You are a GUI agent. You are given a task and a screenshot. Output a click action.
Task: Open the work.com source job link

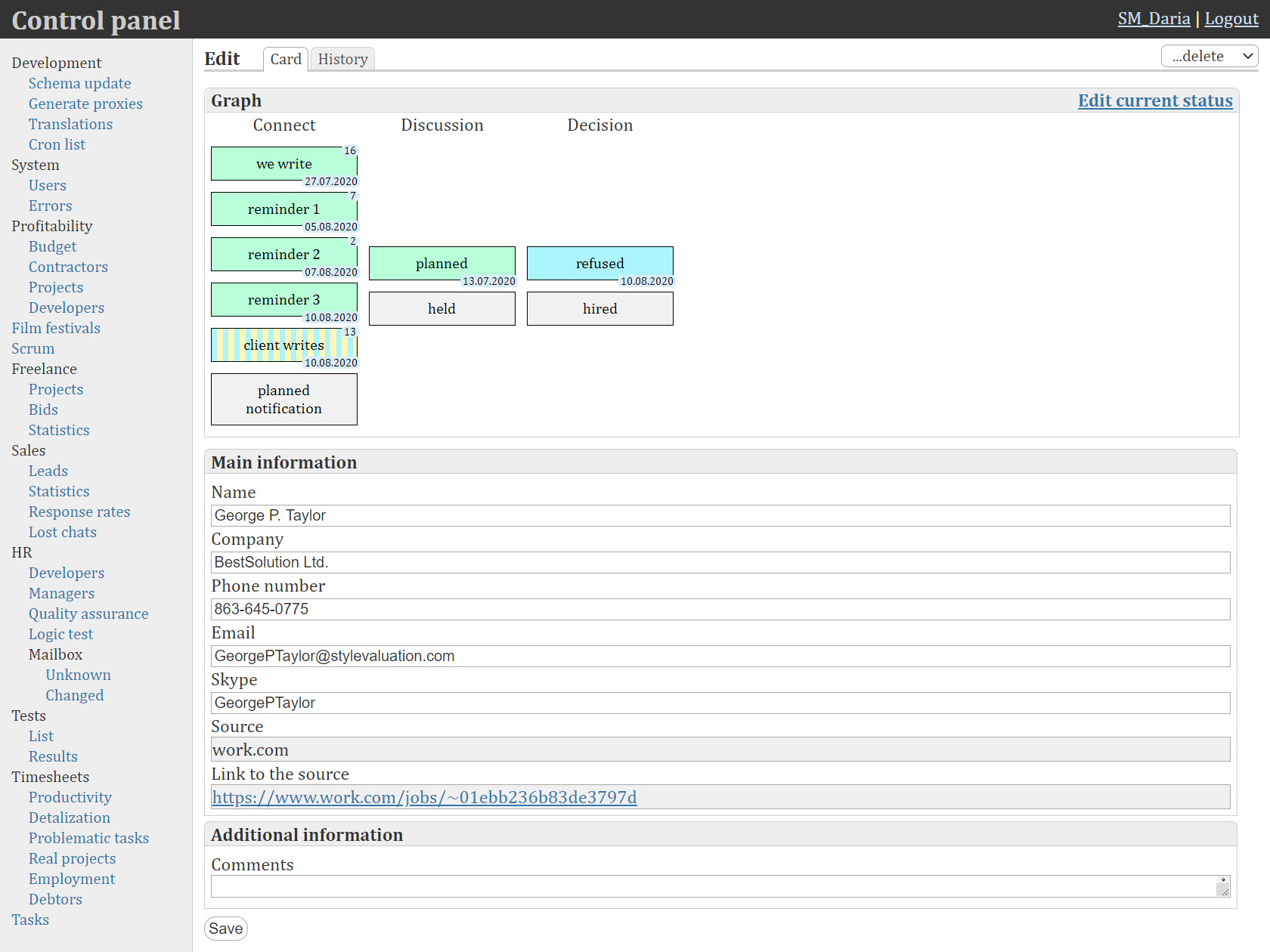pyautogui.click(x=424, y=798)
